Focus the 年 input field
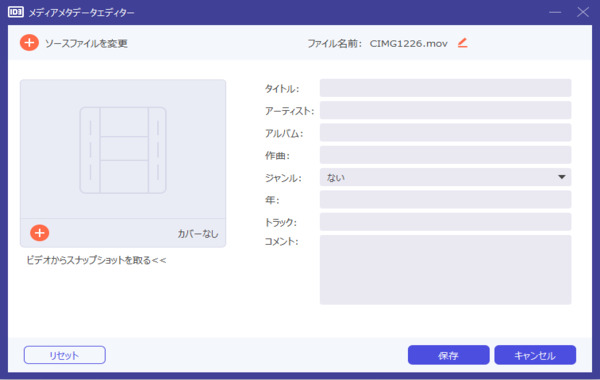The image size is (600, 380). click(x=445, y=199)
